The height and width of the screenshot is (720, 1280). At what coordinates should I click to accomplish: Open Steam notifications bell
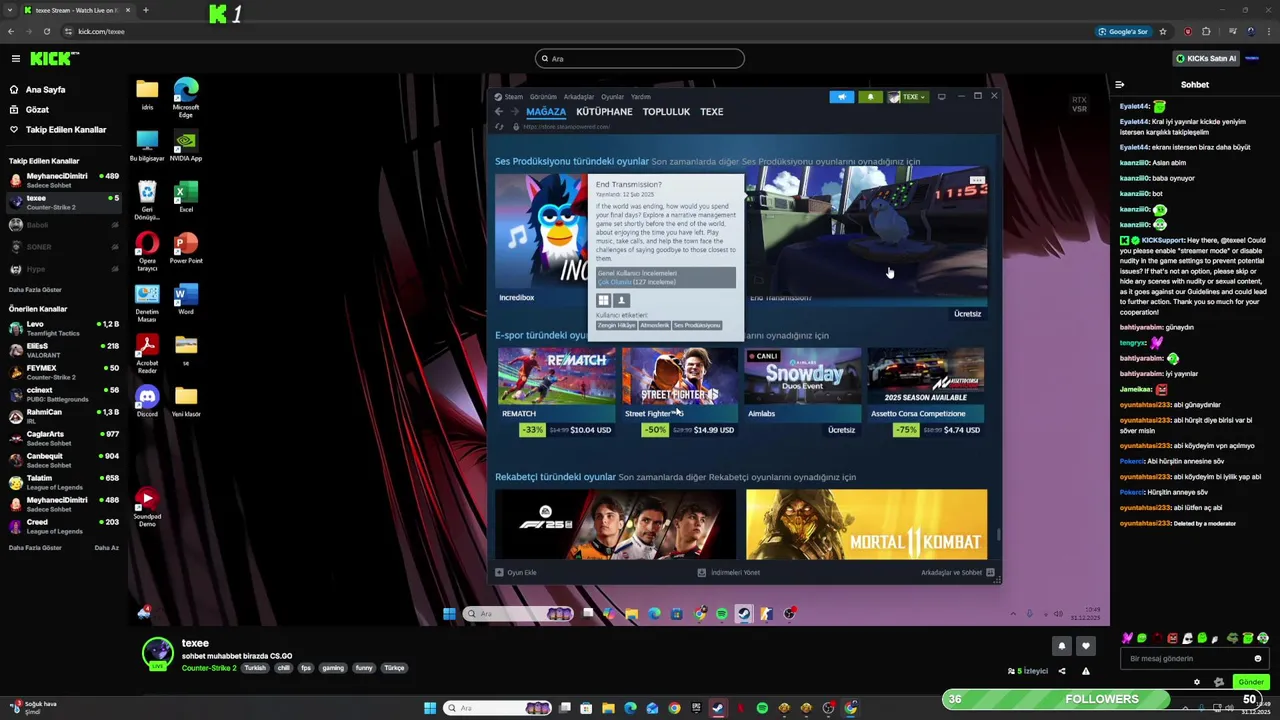click(x=870, y=97)
